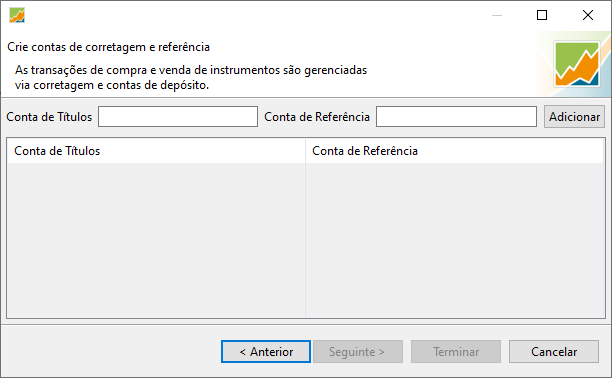
Task: Close the dialog with the X button
Action: point(588,15)
